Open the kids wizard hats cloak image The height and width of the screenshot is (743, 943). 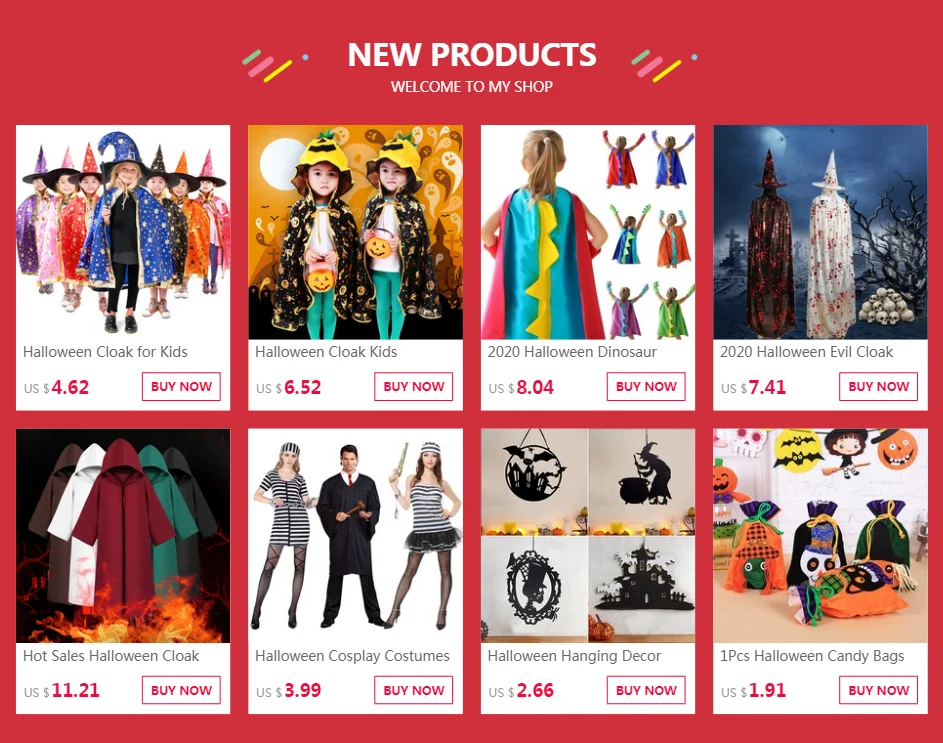click(123, 232)
